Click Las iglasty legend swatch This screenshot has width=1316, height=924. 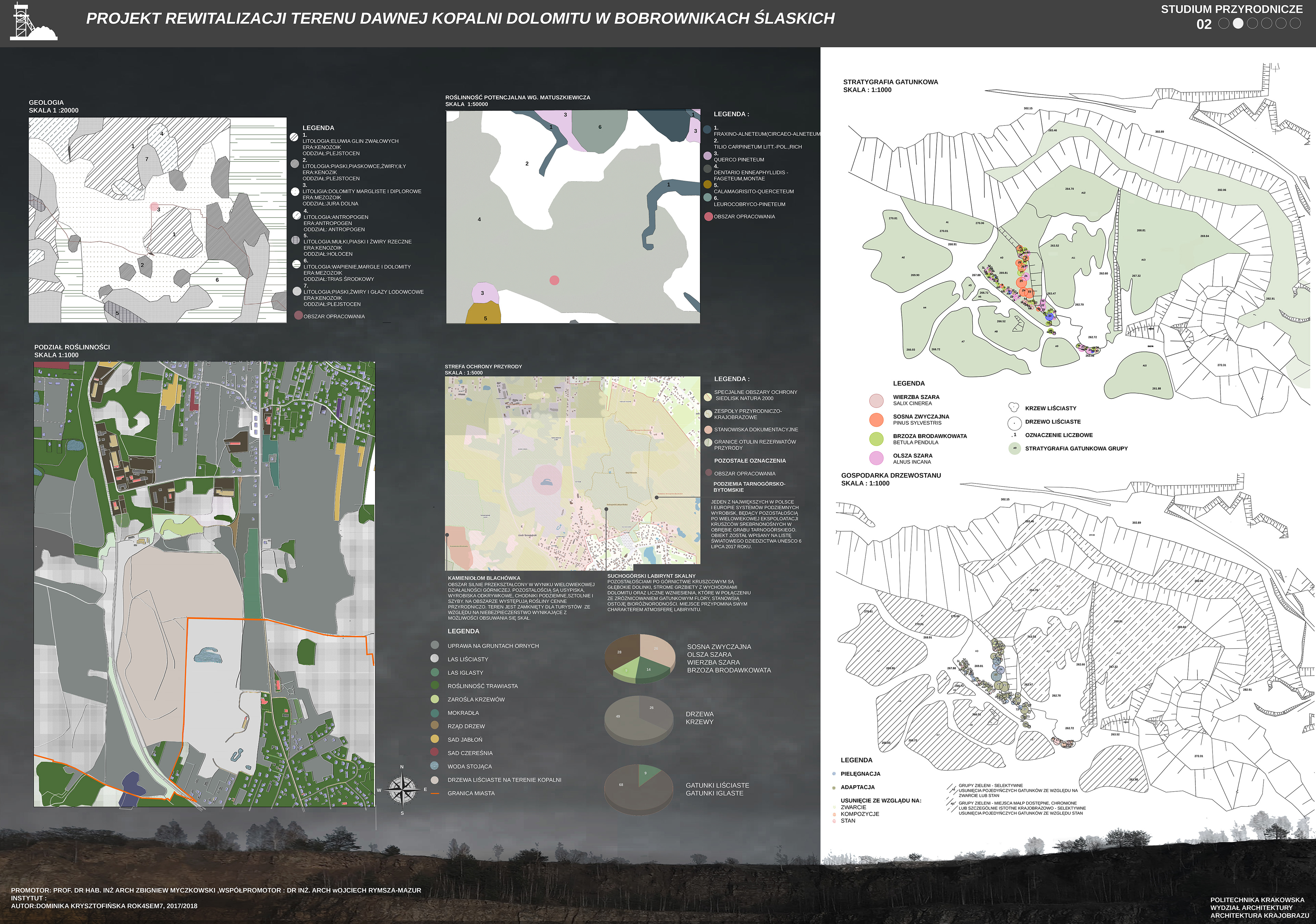point(435,672)
